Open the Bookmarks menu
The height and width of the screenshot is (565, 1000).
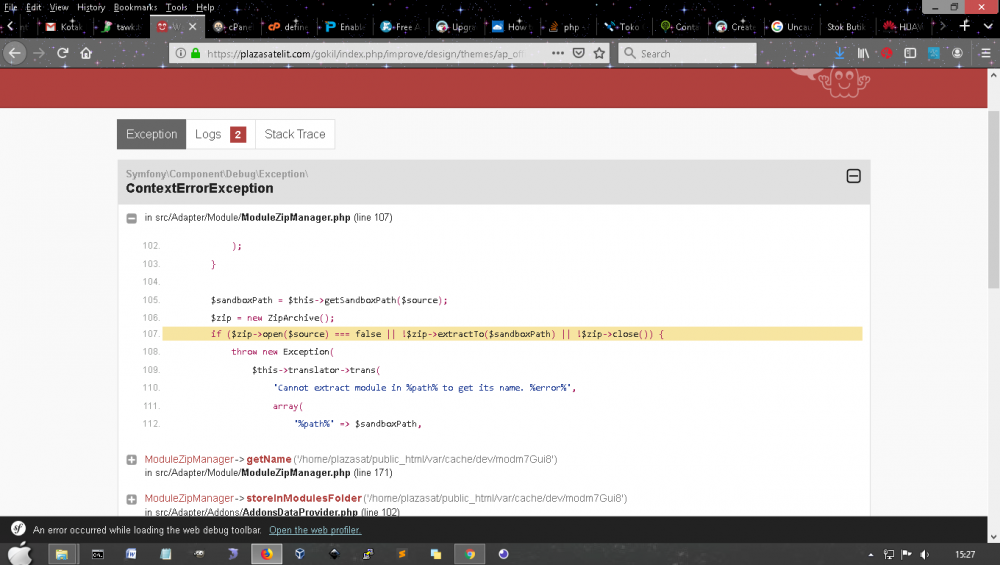135,7
